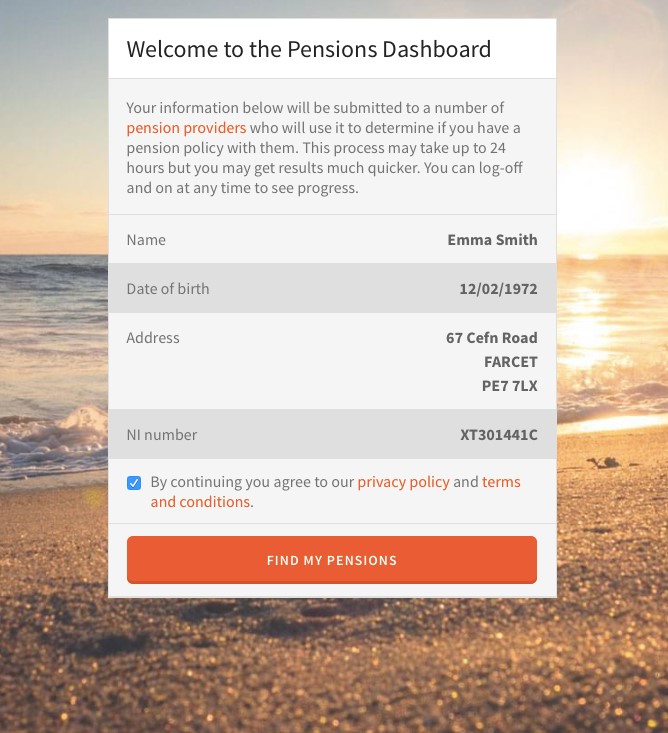Click the town name FARCET
668x733 pixels.
pyautogui.click(x=510, y=362)
